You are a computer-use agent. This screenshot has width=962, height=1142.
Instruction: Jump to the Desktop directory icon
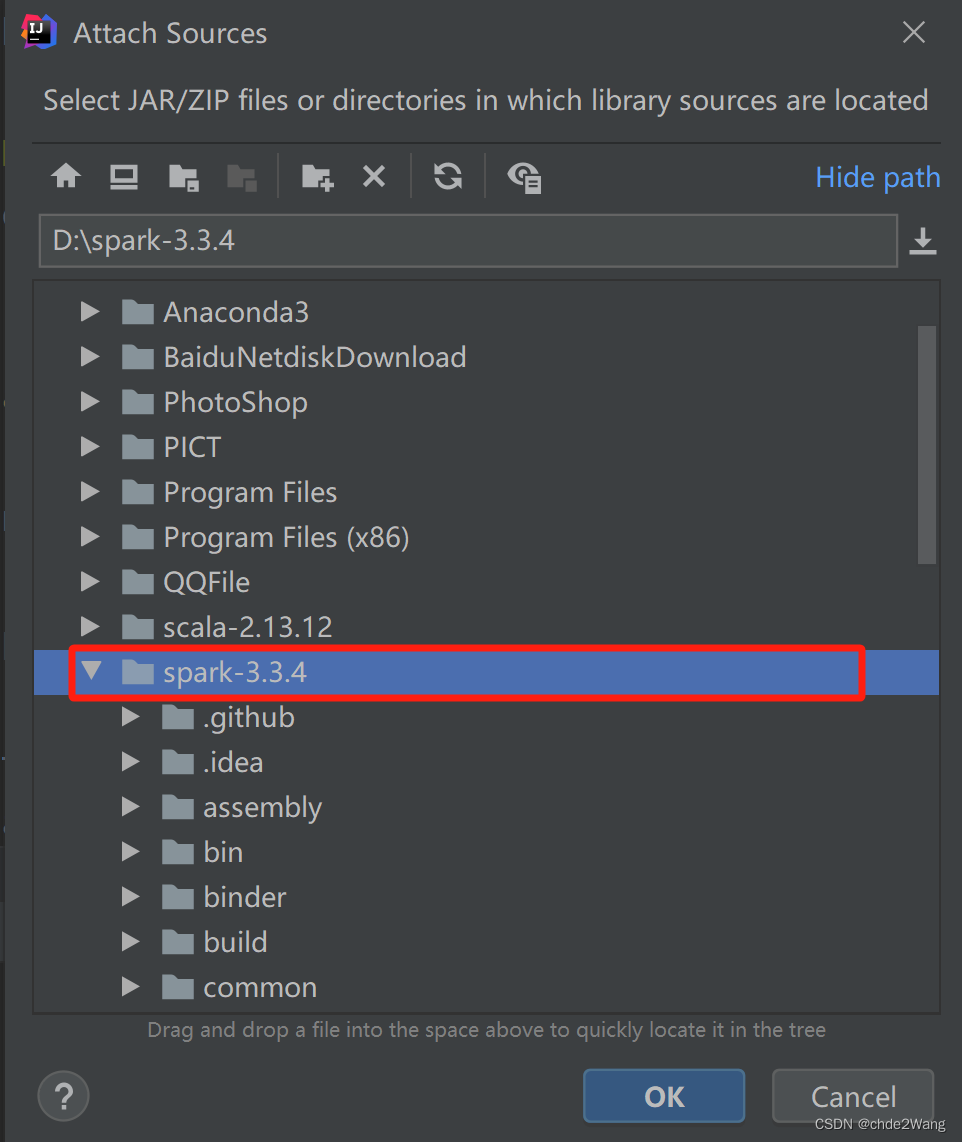tap(124, 176)
